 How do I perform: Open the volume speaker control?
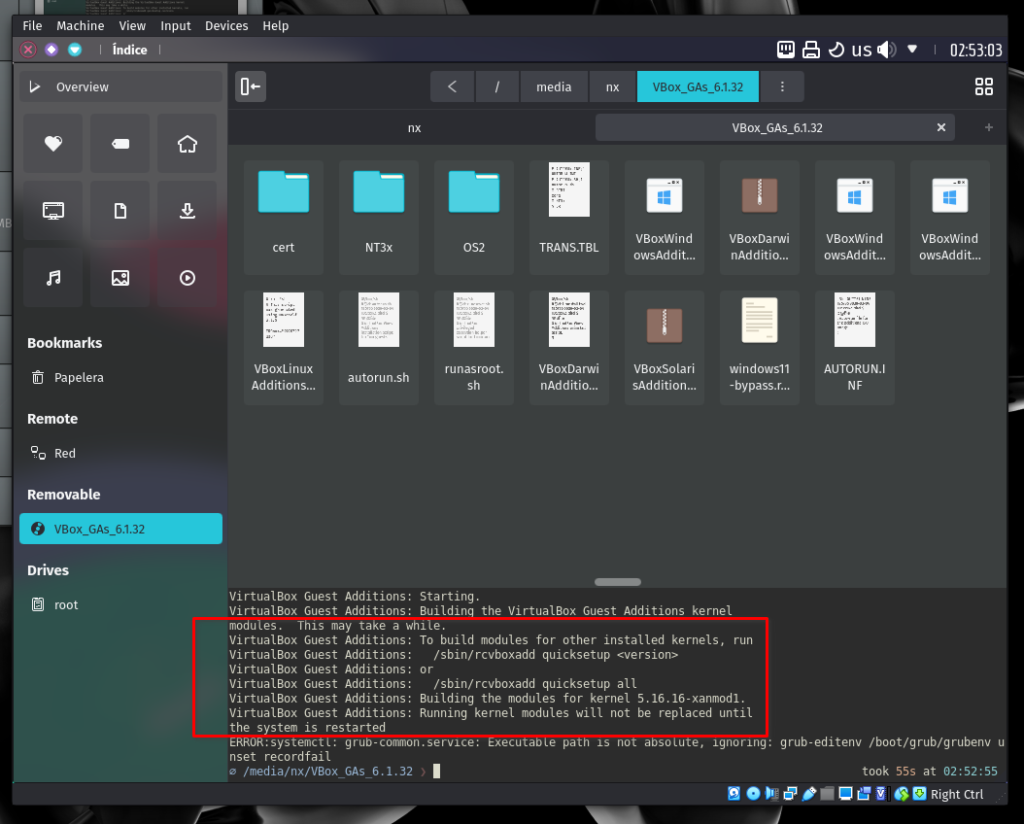(x=886, y=50)
